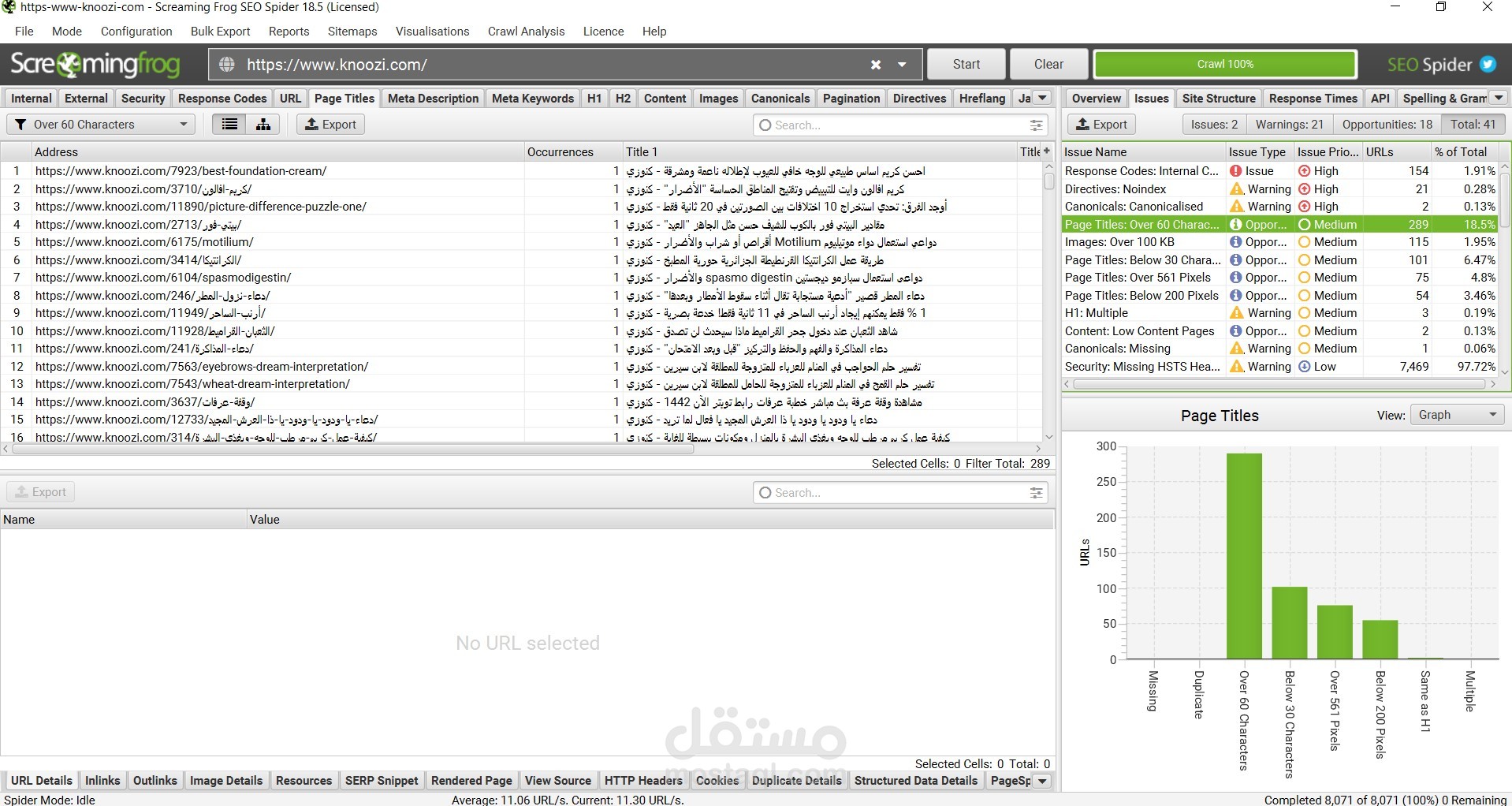Viewport: 1512px width, 806px height.
Task: Sort by the Address column header
Action: click(x=277, y=151)
